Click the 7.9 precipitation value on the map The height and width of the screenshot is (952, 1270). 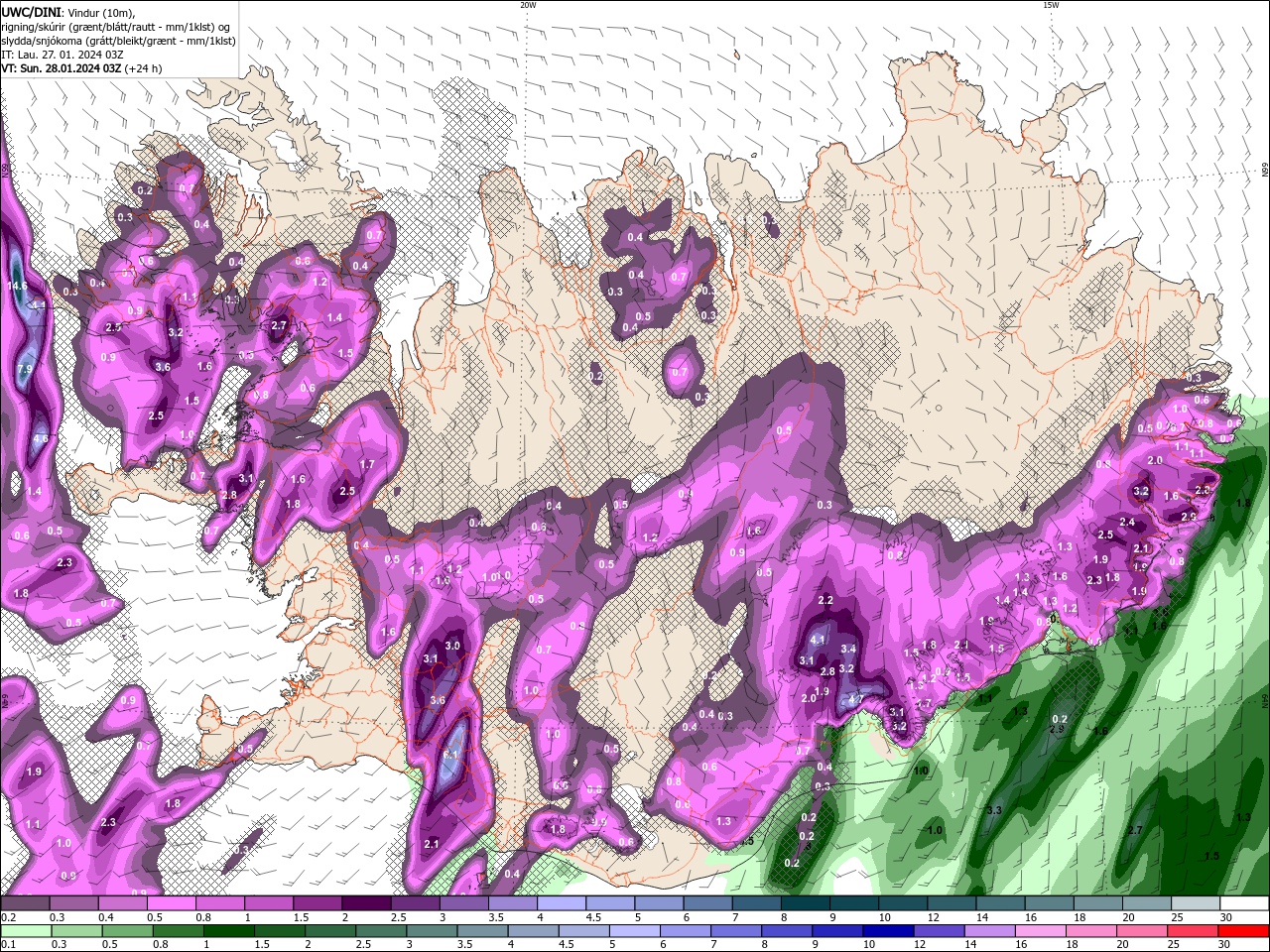26,369
